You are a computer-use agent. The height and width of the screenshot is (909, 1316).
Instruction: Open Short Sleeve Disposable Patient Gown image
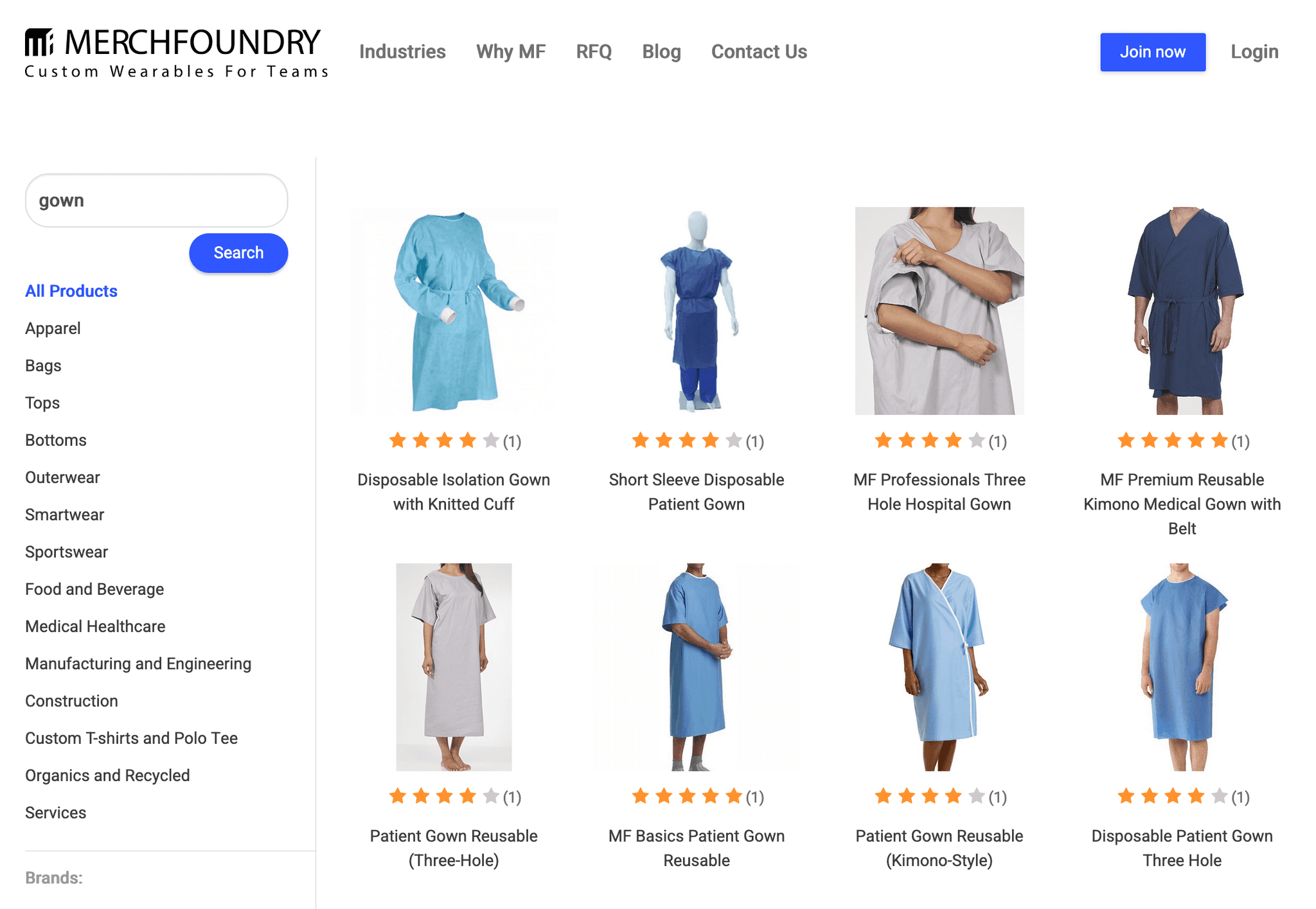tap(697, 310)
